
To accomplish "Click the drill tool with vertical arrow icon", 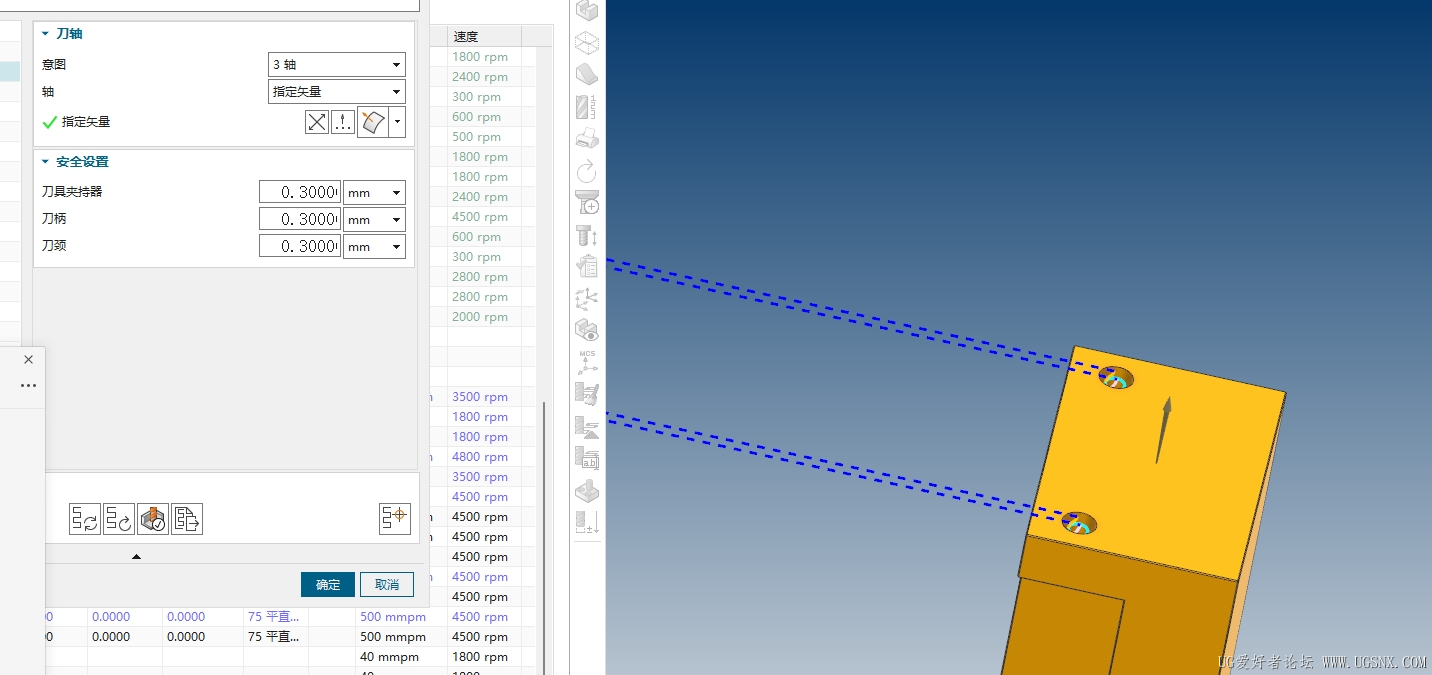I will click(x=587, y=235).
